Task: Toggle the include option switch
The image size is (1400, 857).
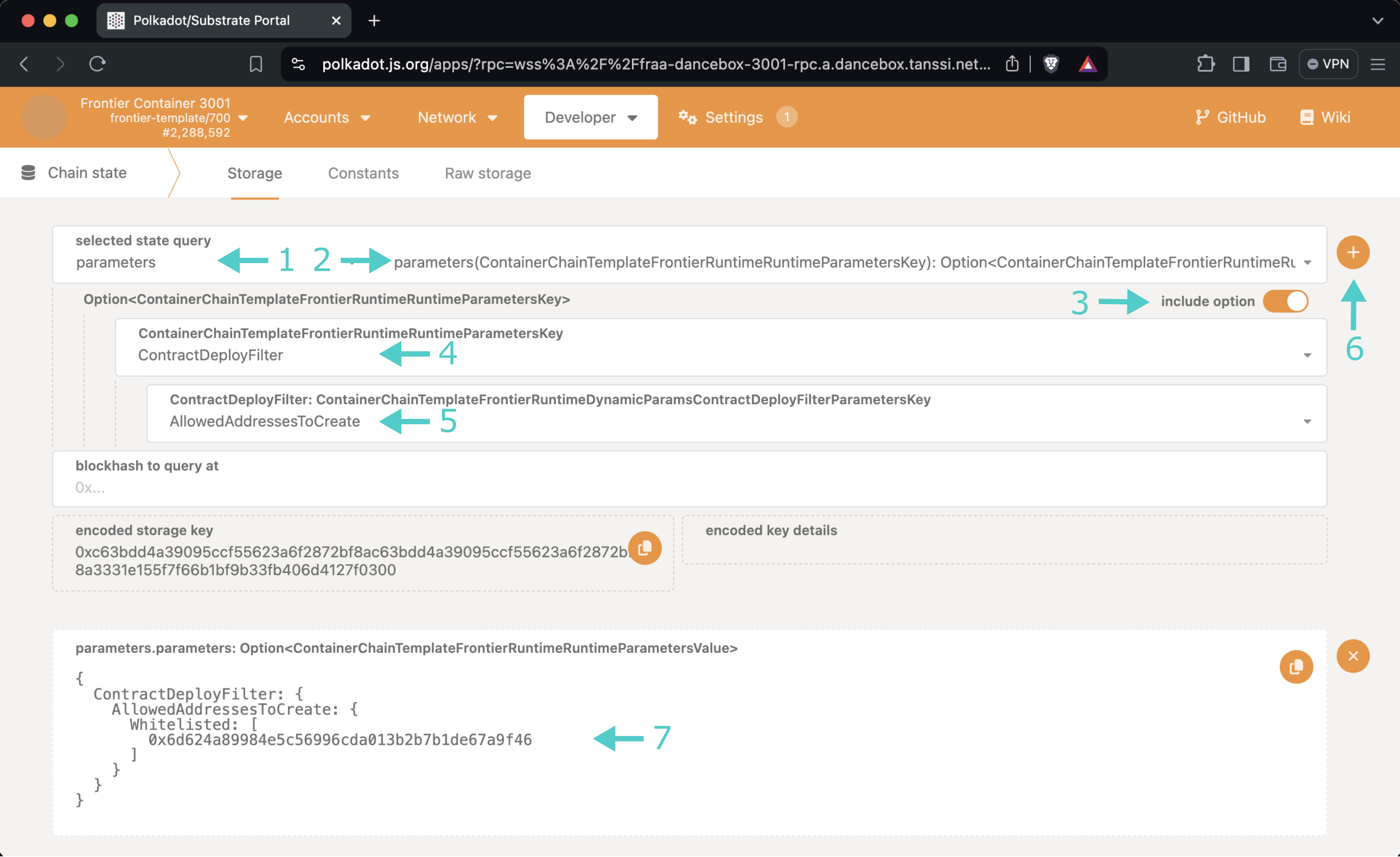Action: (x=1285, y=301)
